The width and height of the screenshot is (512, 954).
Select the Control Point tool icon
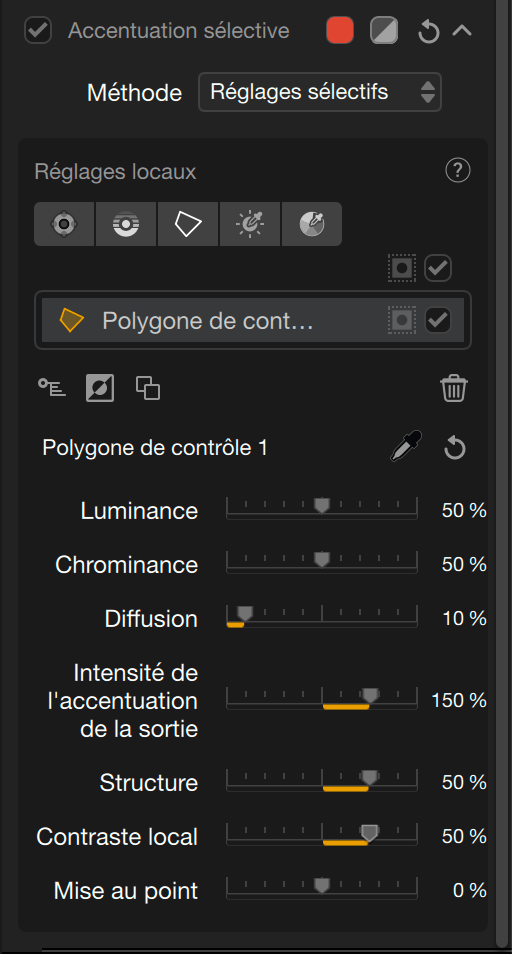(64, 224)
